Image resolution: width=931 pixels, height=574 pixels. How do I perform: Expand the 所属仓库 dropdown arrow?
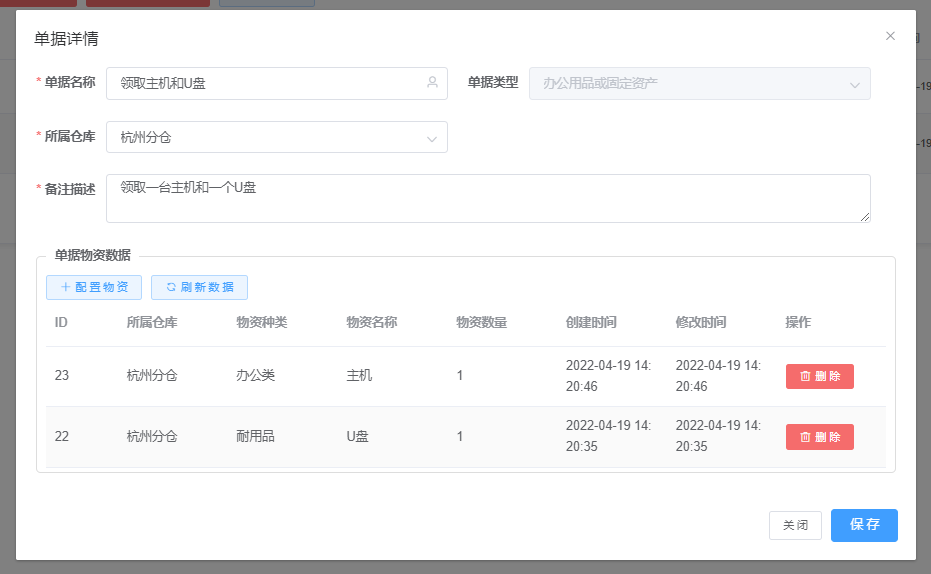[x=432, y=138]
